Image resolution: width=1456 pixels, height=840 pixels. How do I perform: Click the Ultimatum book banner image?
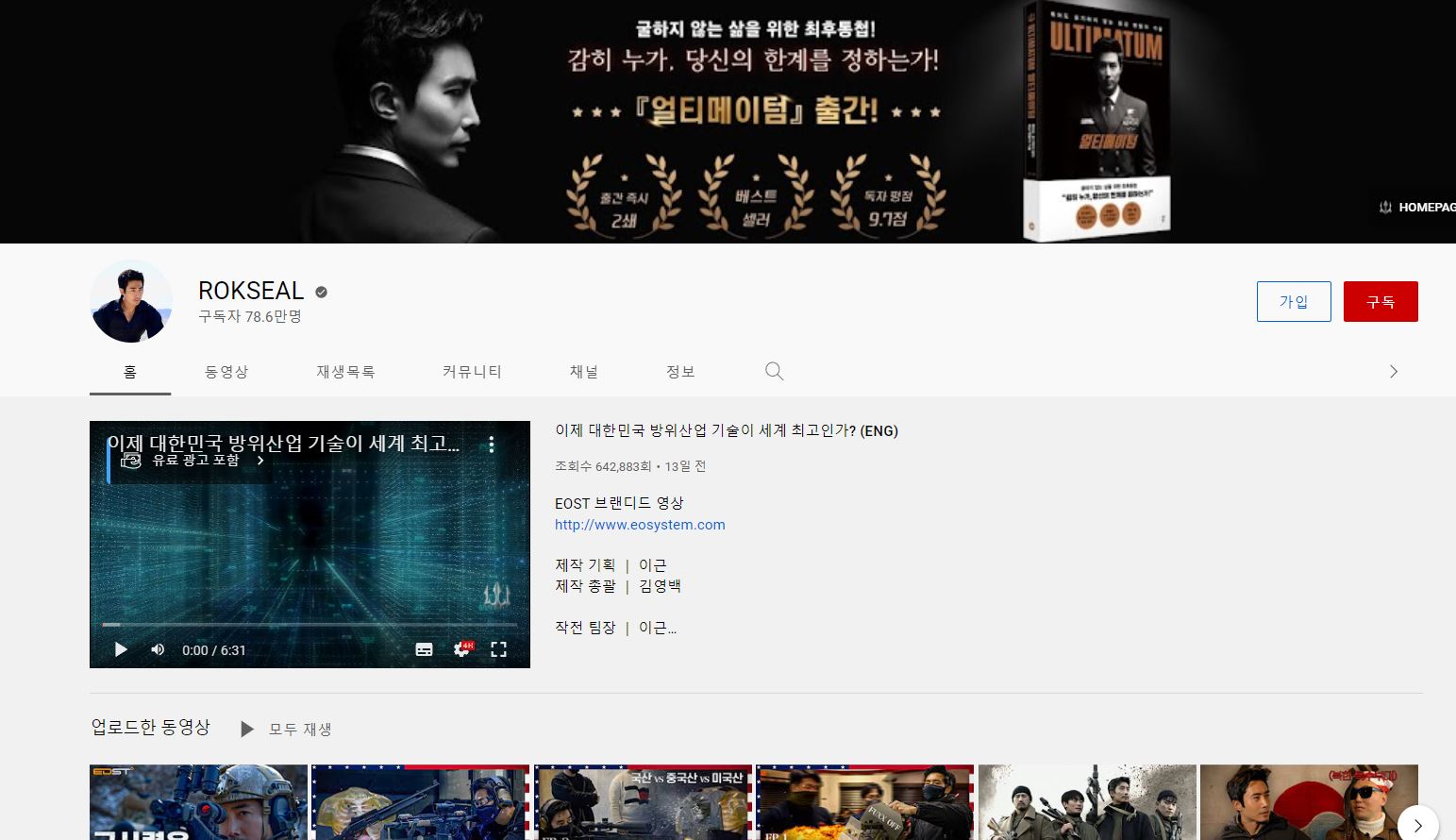[1097, 122]
